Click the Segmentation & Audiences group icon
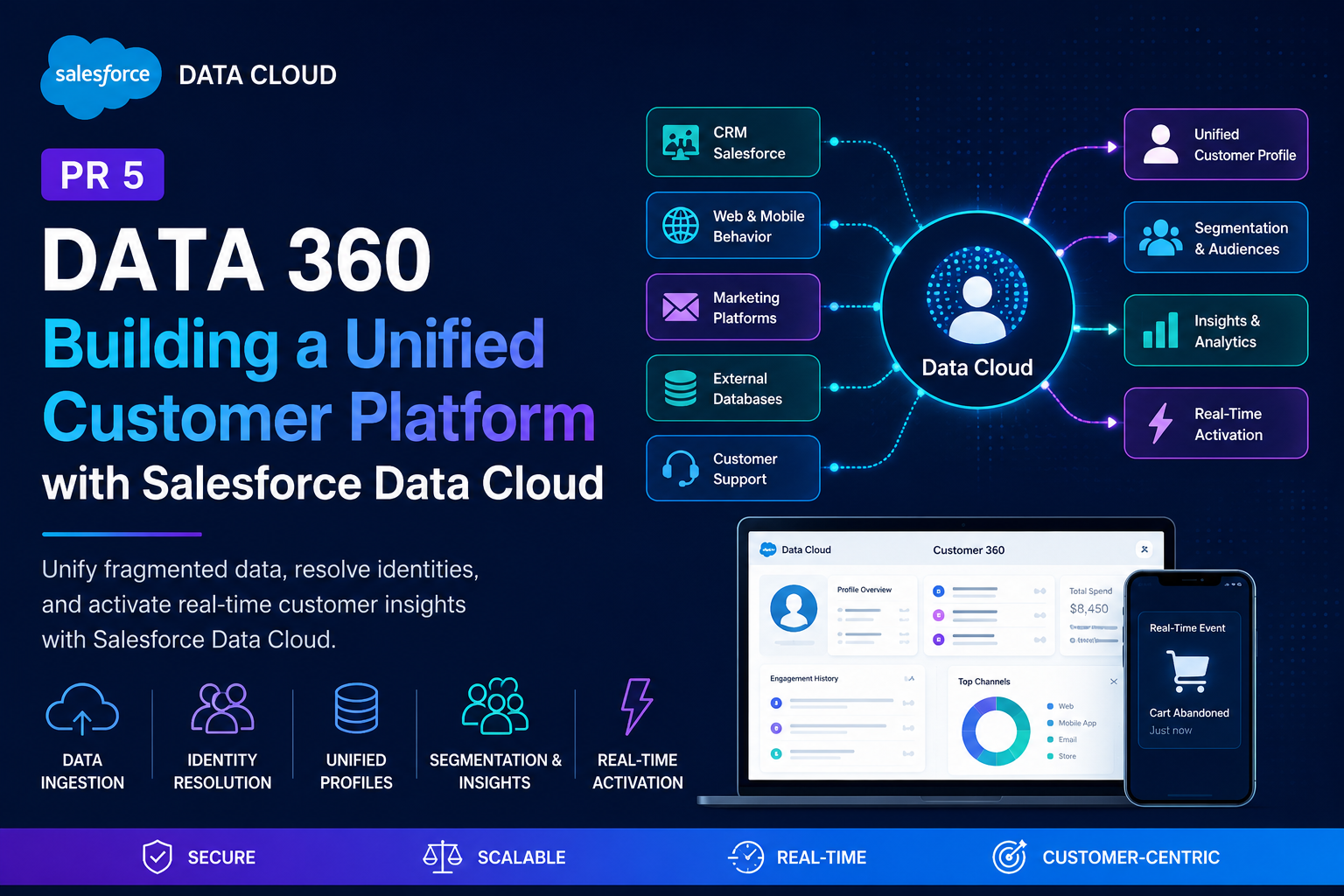Image resolution: width=1344 pixels, height=896 pixels. 1161,237
